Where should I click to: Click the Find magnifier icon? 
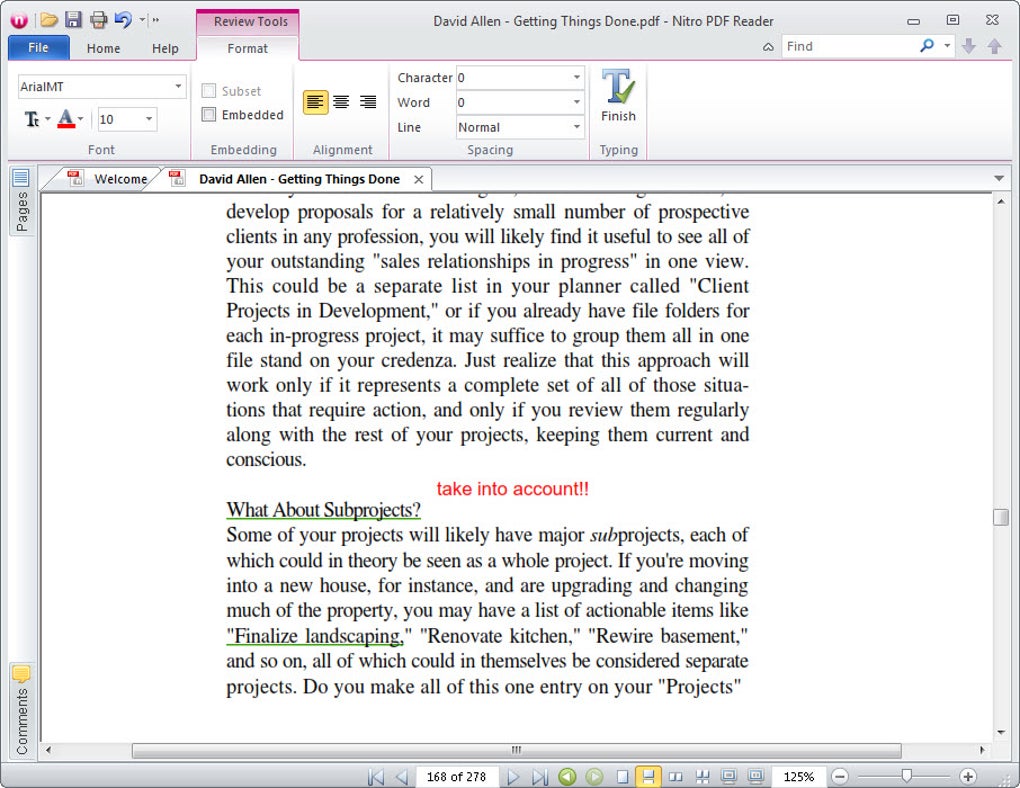927,46
